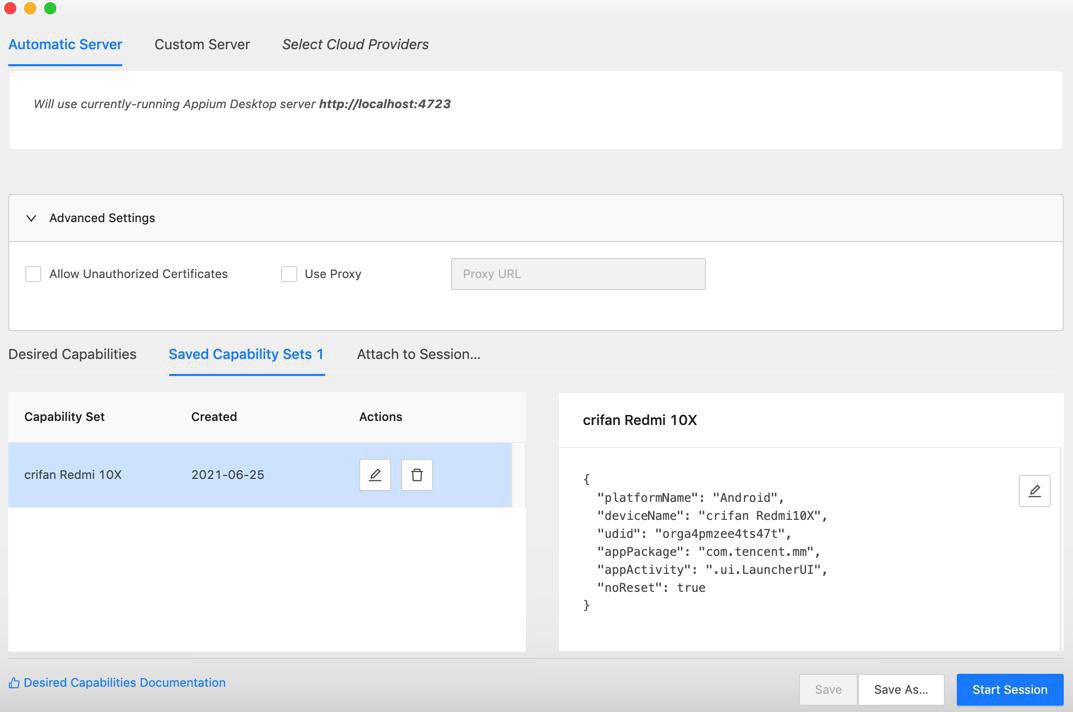This screenshot has width=1073, height=712.
Task: Select the crifan Redmi 10X row name
Action: [73, 474]
